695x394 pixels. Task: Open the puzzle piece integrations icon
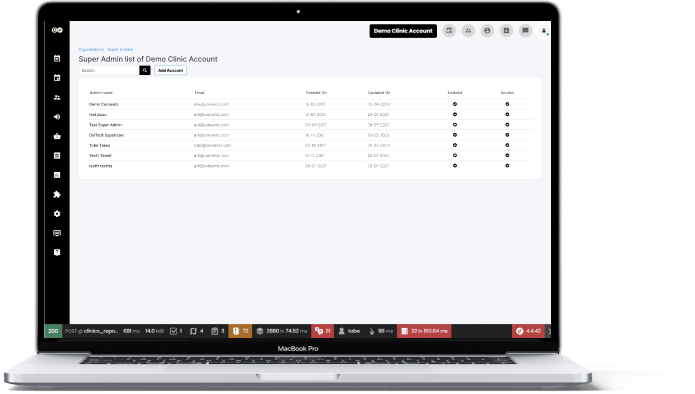(57, 195)
